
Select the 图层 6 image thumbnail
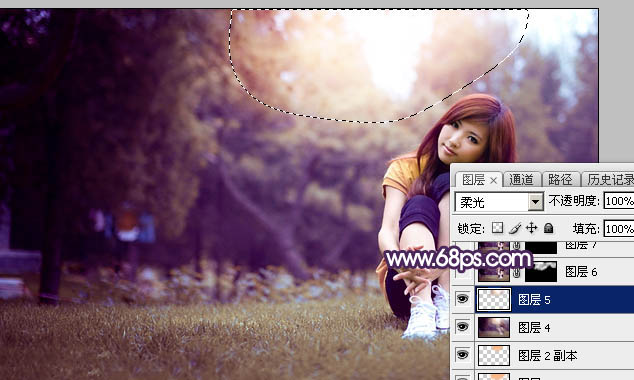pyautogui.click(x=494, y=272)
